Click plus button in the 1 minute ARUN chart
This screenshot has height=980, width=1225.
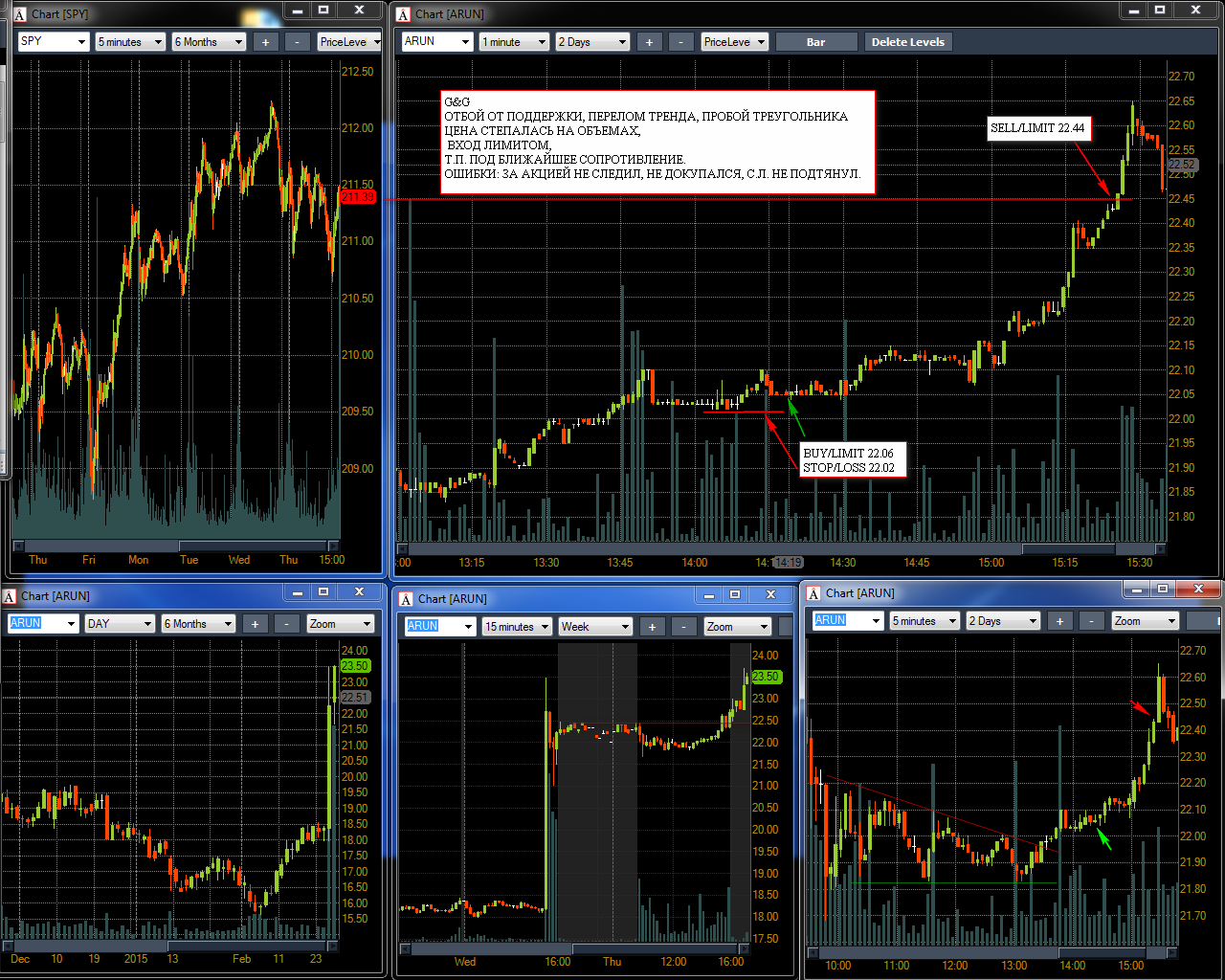(650, 41)
